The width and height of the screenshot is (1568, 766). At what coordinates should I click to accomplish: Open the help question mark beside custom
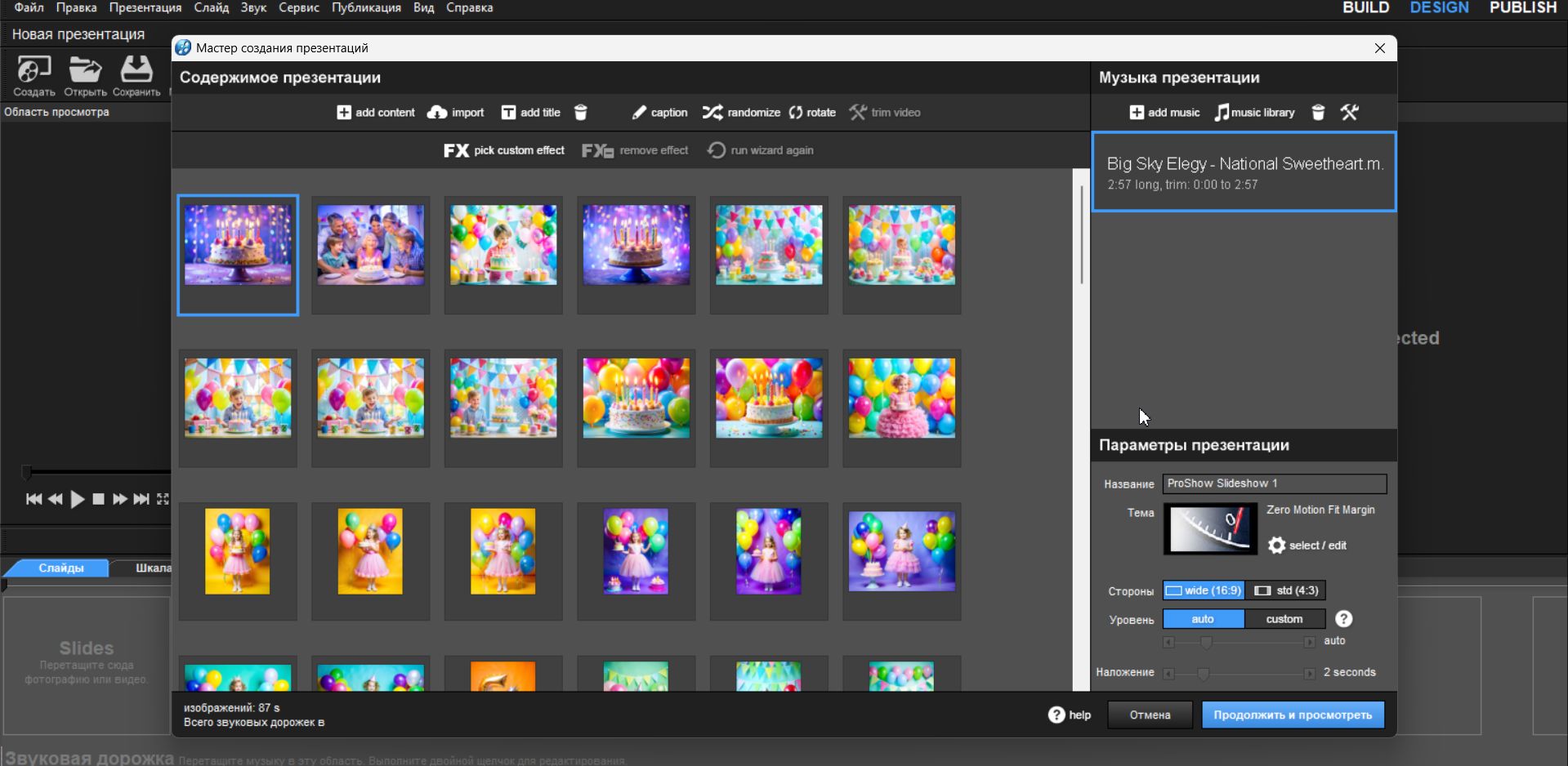pos(1344,619)
